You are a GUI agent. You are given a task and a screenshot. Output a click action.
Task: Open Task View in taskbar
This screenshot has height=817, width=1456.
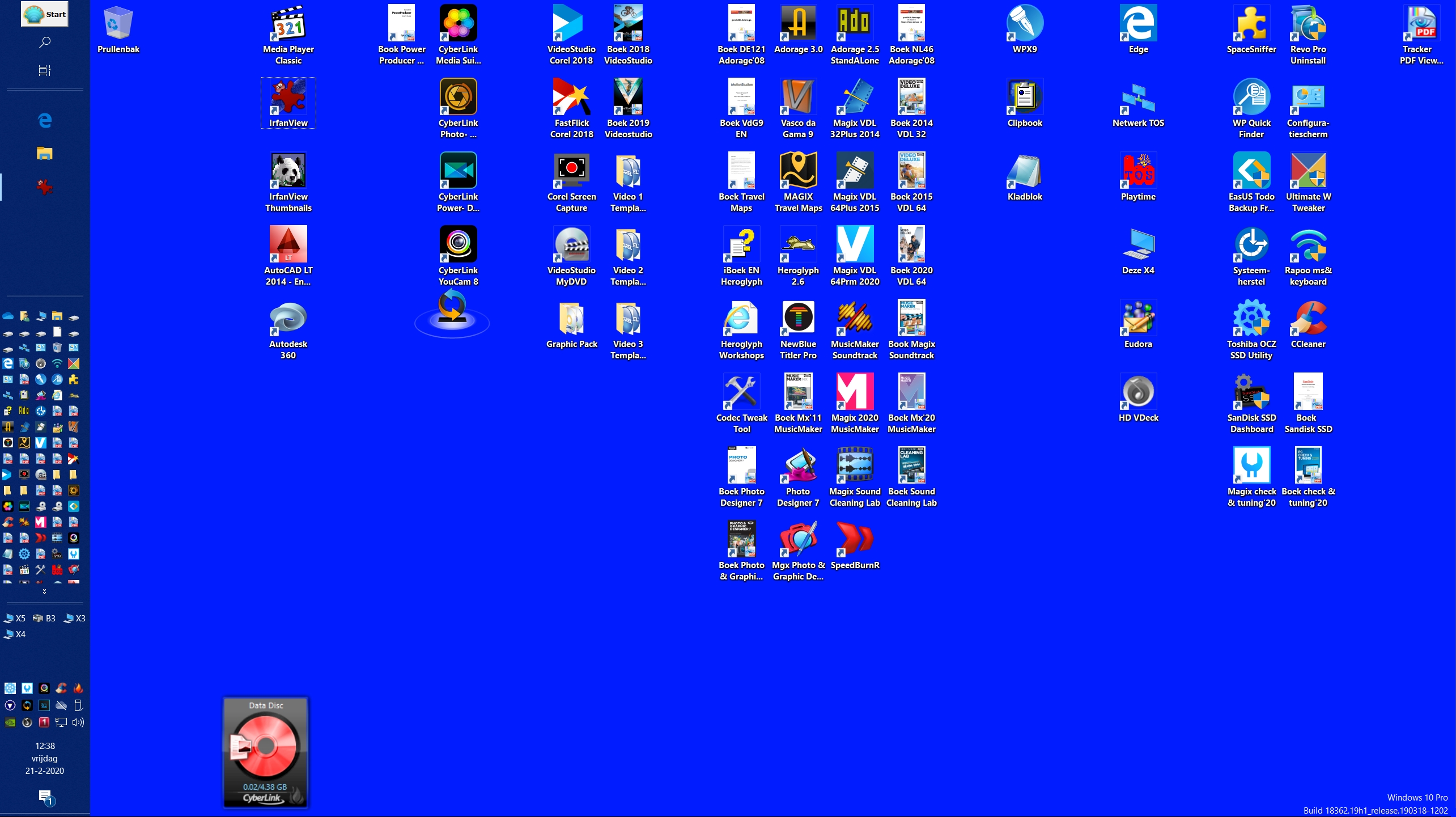pos(45,71)
